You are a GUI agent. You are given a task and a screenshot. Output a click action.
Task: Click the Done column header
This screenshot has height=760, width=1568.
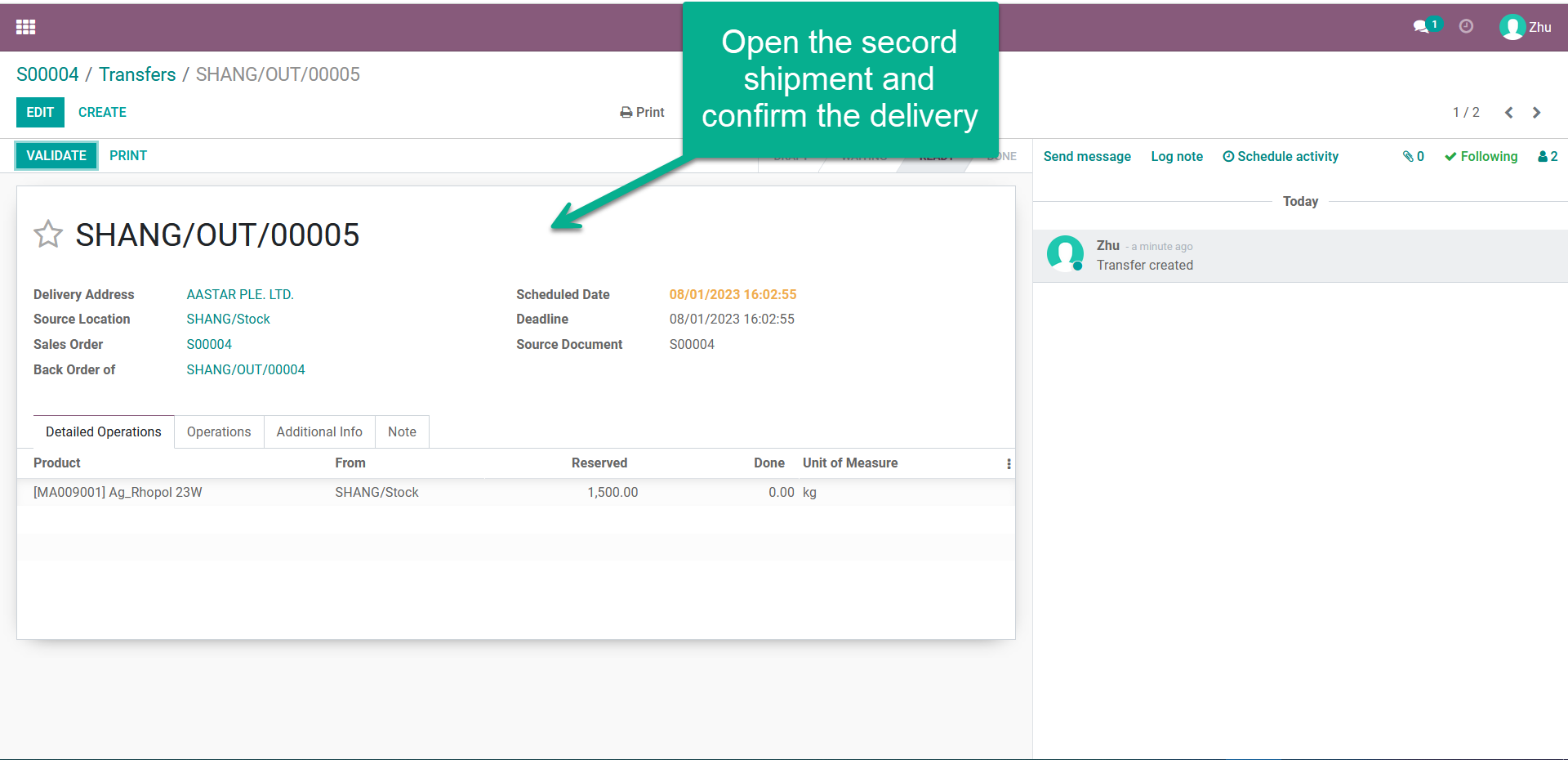tap(769, 463)
